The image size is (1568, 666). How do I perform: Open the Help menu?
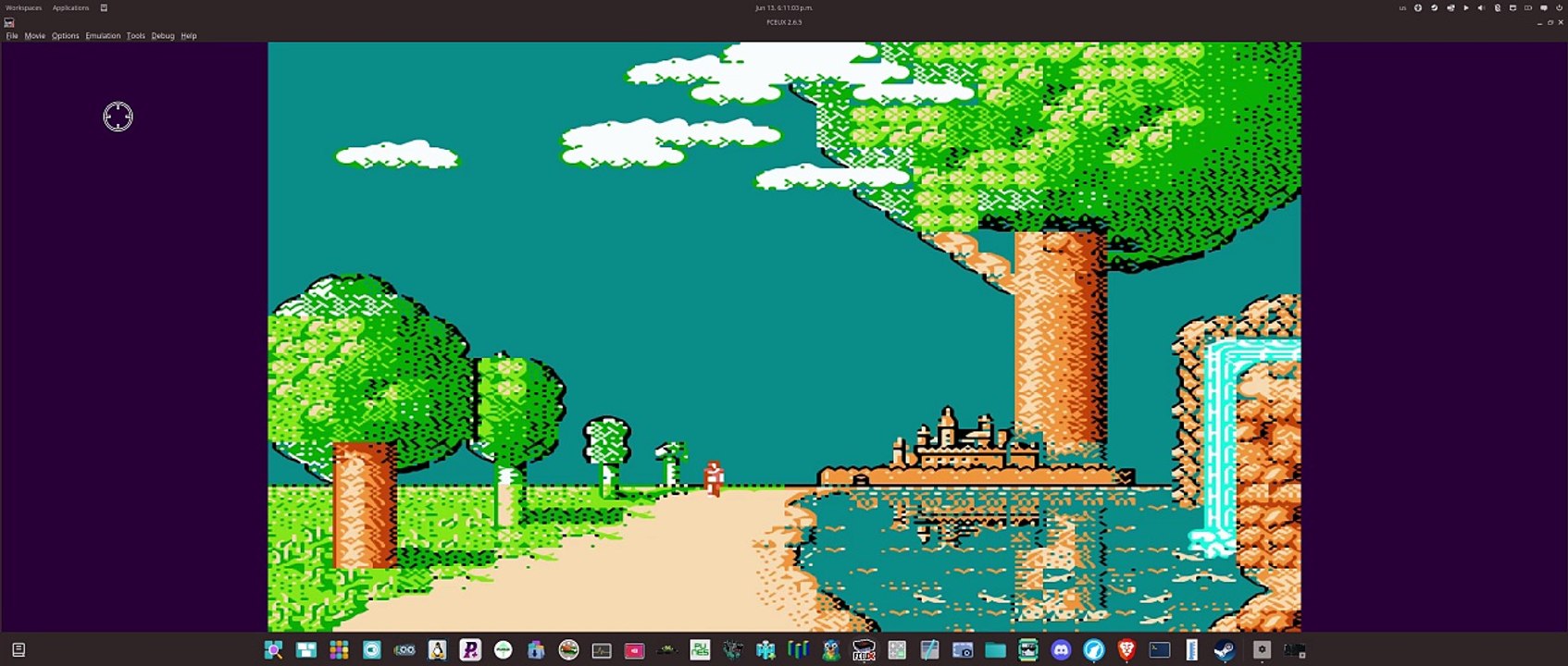coord(189,35)
